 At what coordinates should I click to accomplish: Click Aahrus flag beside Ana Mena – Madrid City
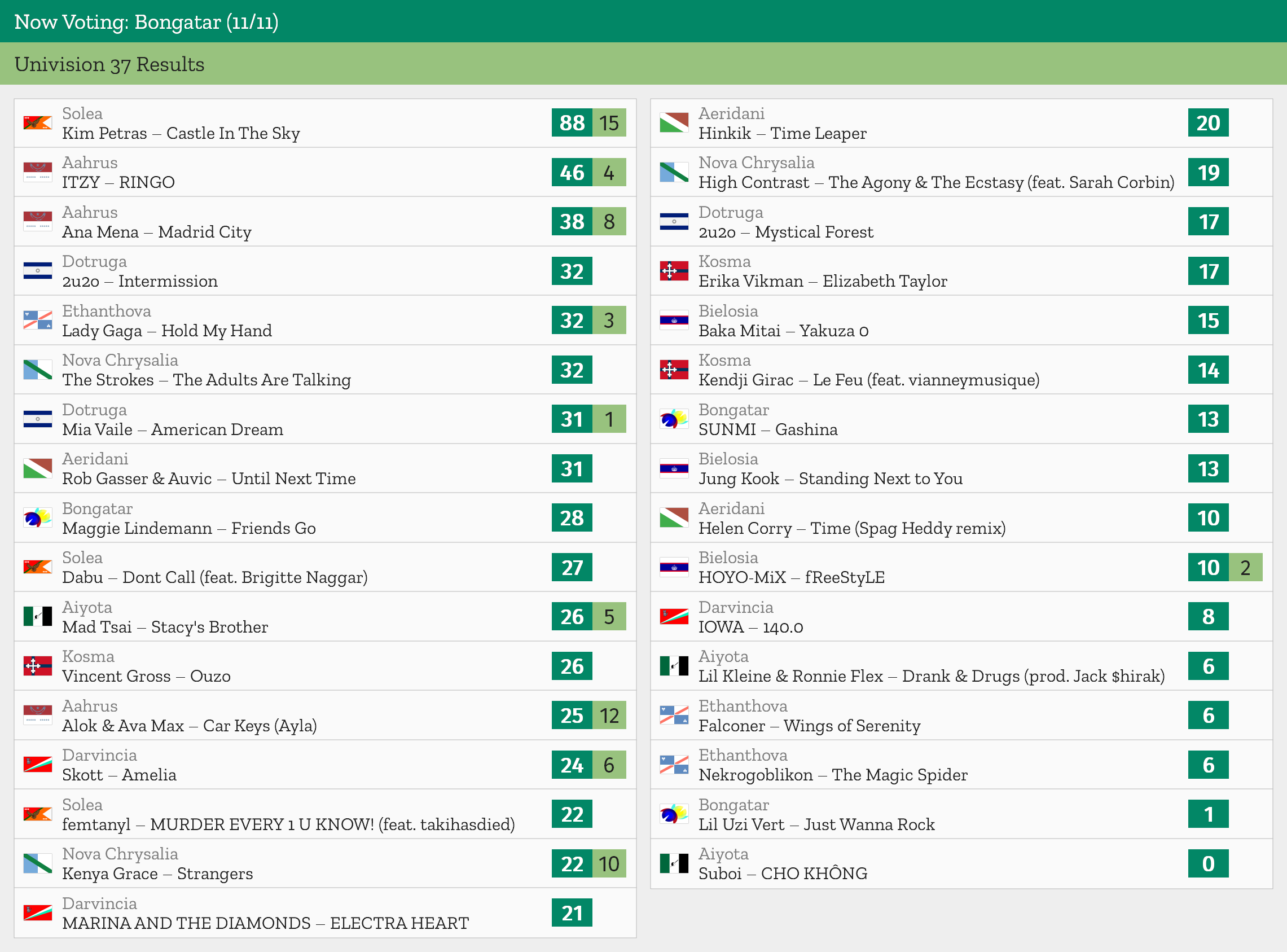(37, 221)
